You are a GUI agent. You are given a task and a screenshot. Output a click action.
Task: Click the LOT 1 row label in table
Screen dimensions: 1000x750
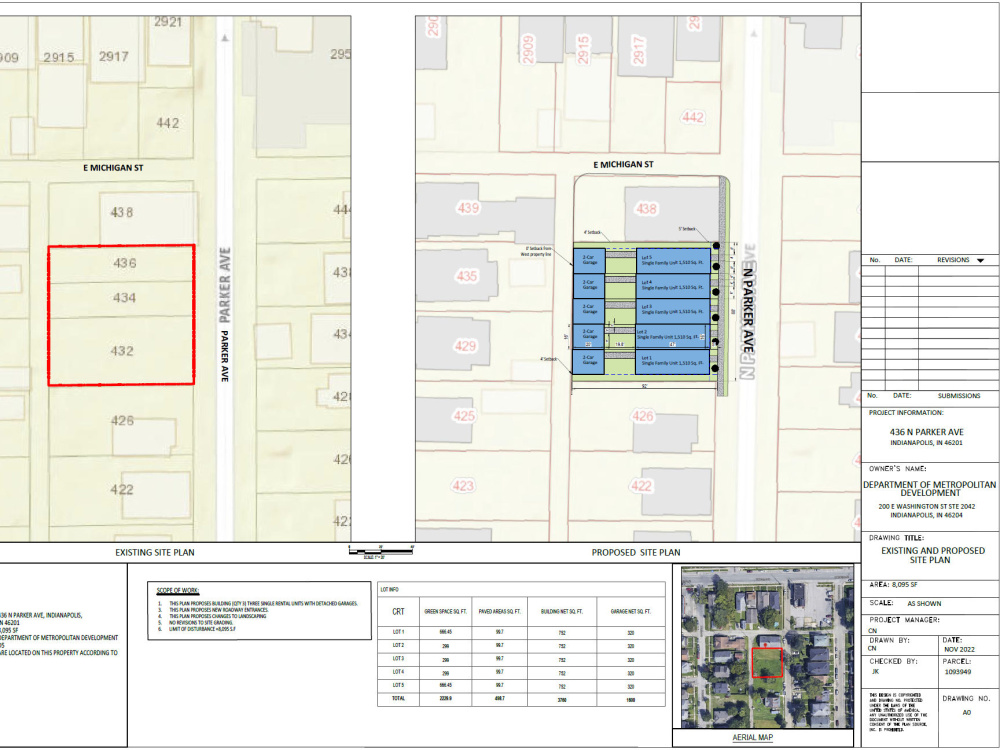(x=398, y=632)
